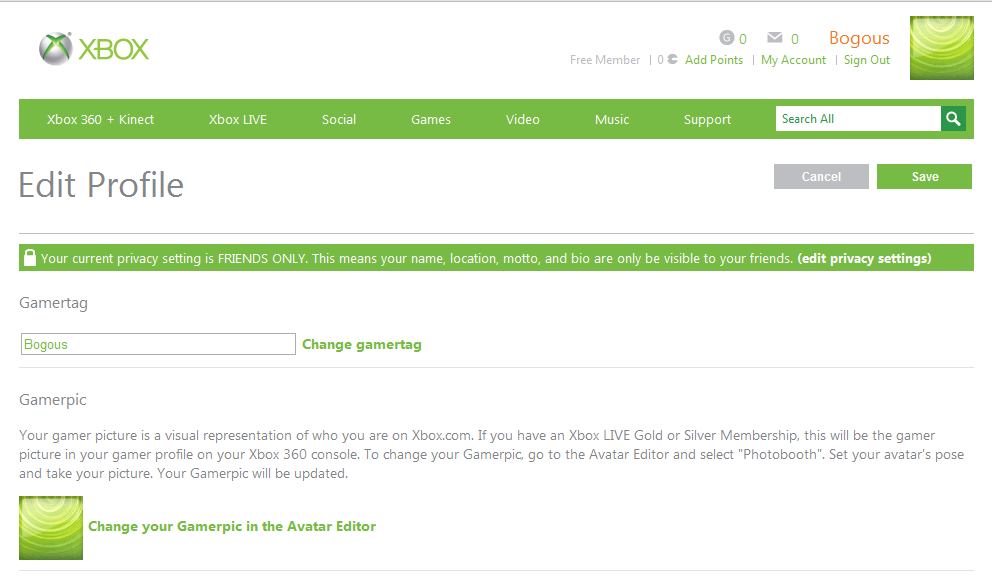Screen dimensions: 992x585
Task: Open My Account
Action: [793, 59]
